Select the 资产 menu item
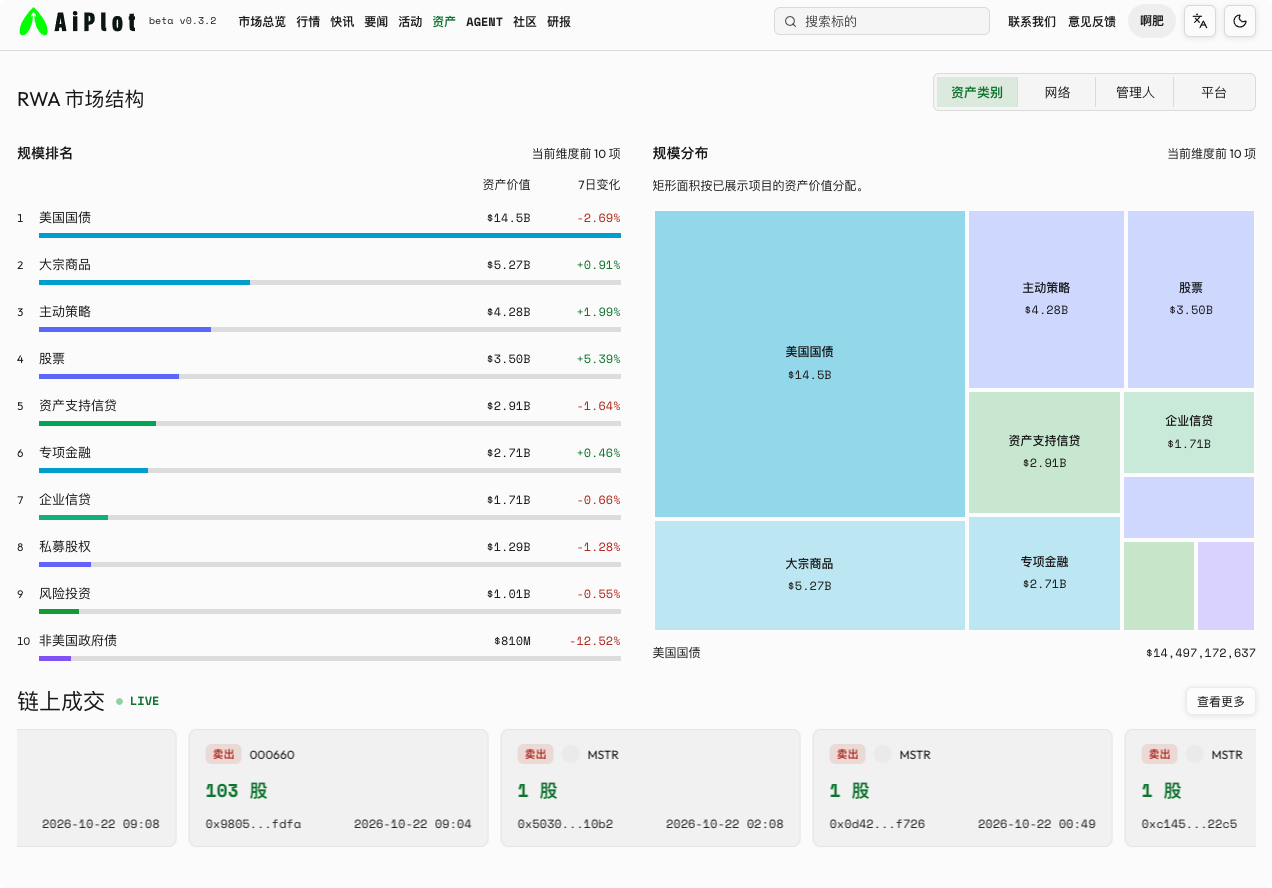1272x888 pixels. pyautogui.click(x=444, y=21)
